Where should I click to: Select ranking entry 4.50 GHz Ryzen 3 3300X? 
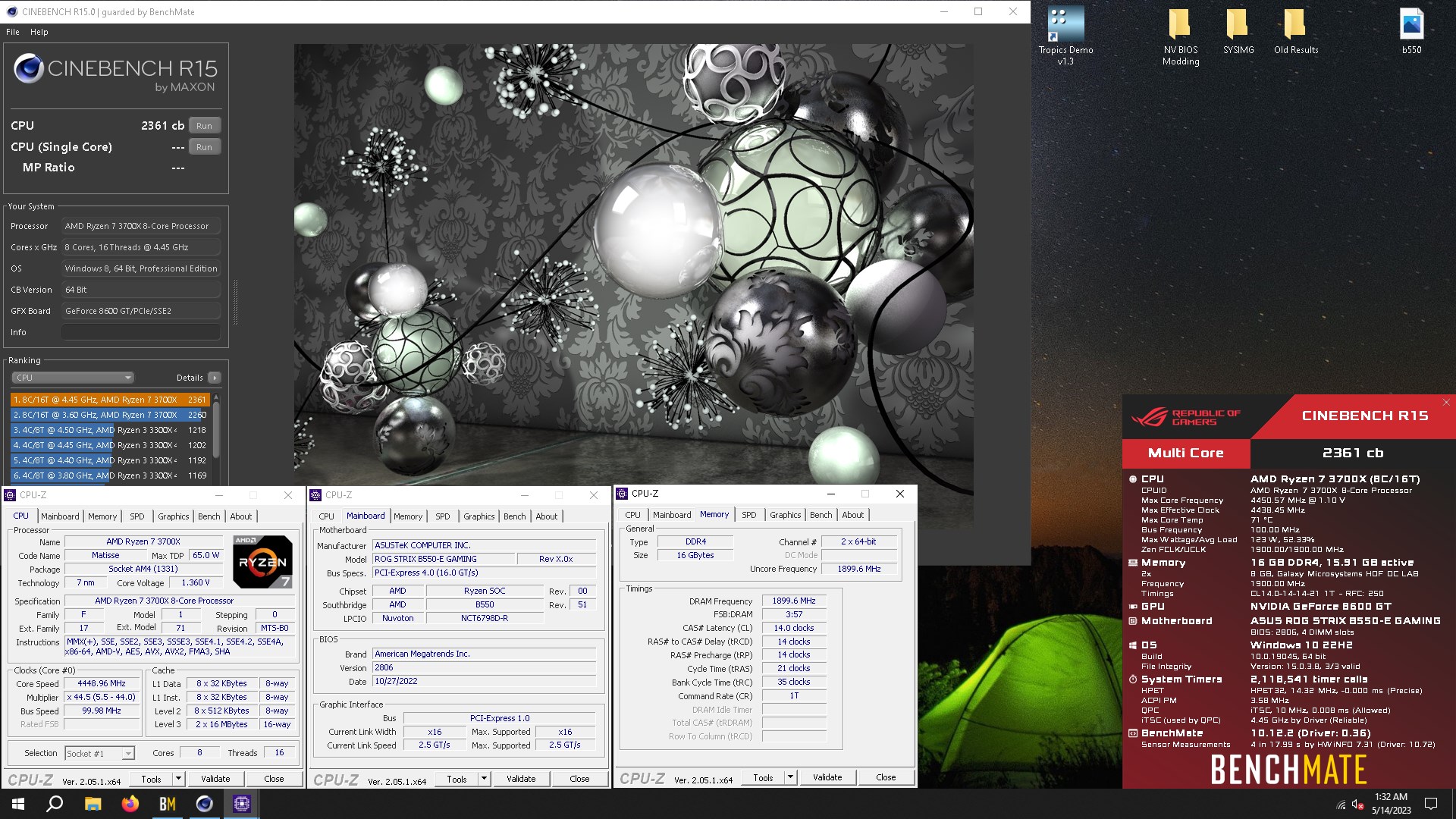[x=109, y=430]
